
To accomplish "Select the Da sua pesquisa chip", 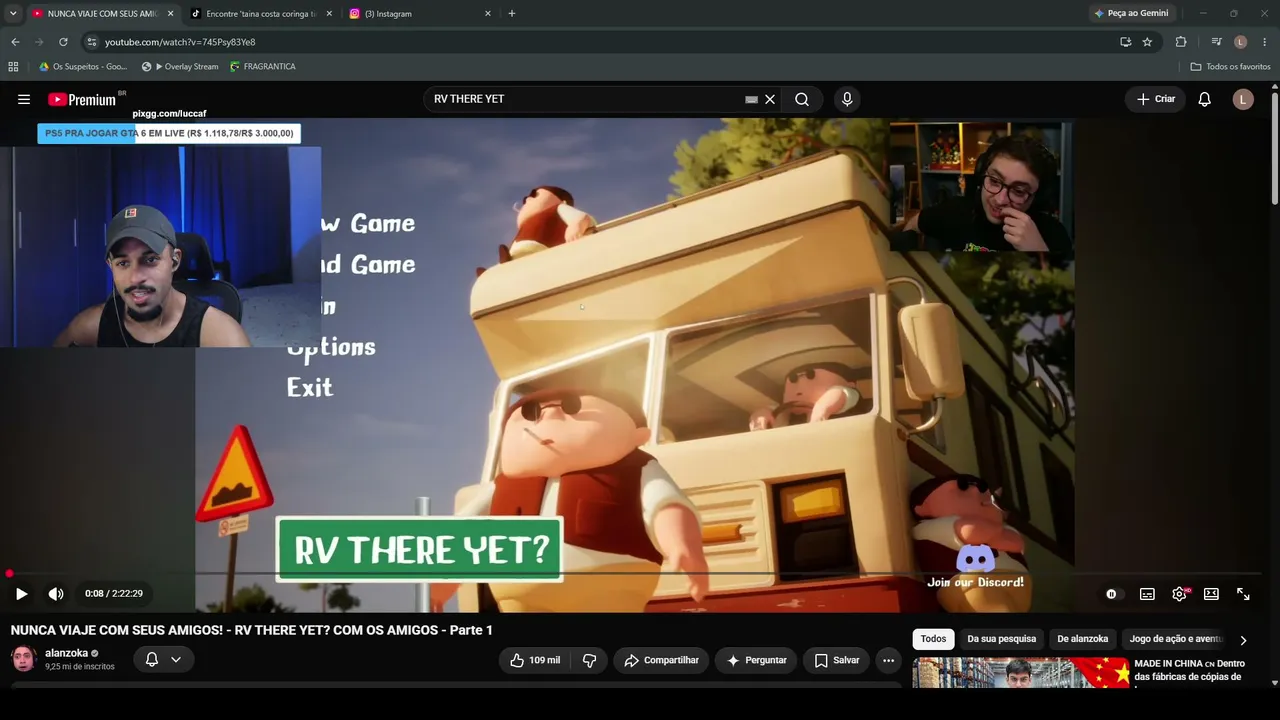I will (x=1001, y=639).
